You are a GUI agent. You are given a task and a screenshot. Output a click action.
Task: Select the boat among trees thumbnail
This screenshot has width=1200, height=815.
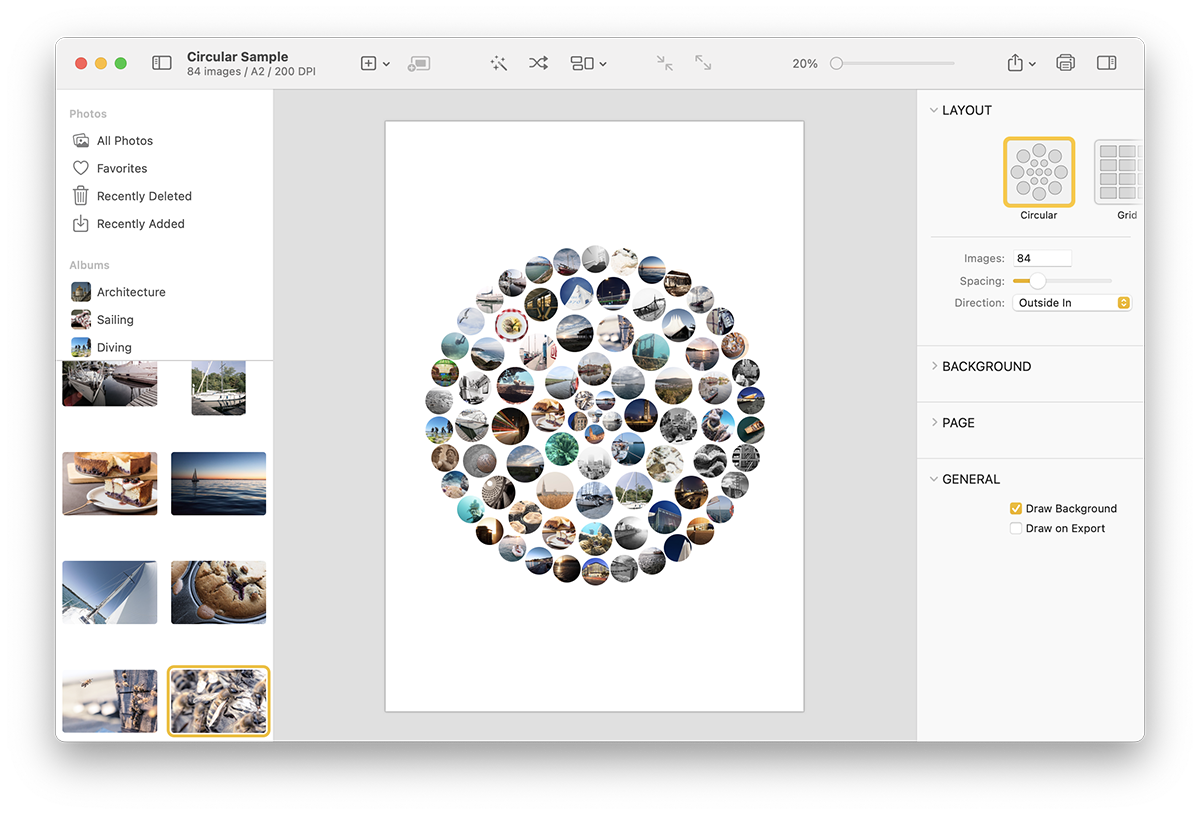pos(218,388)
